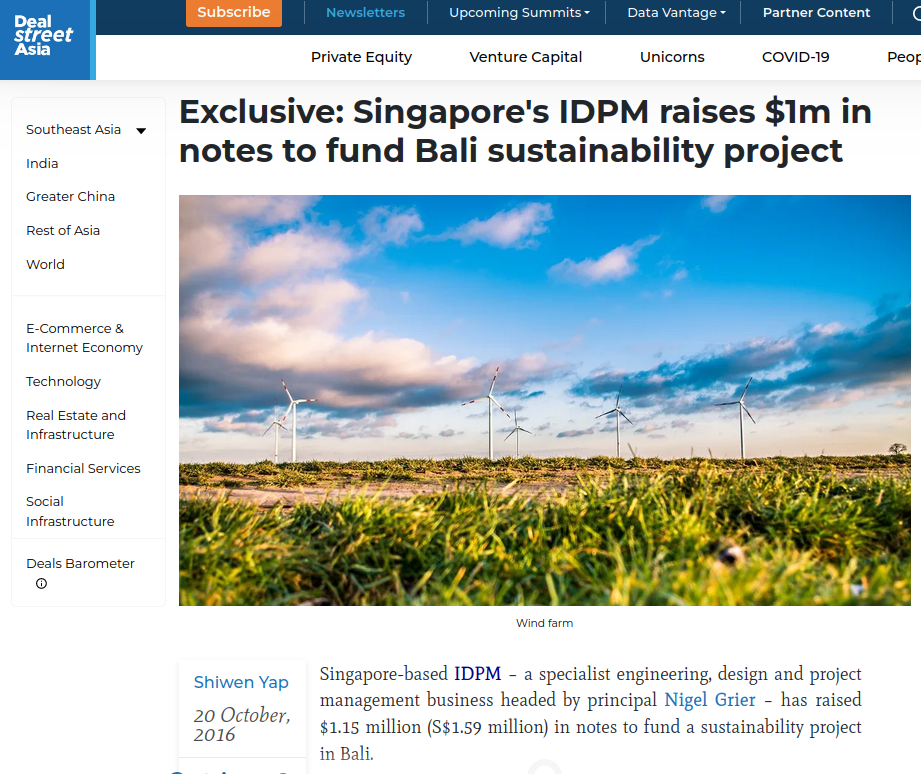Select the Unicorns section
This screenshot has height=774, width=921.
click(672, 57)
